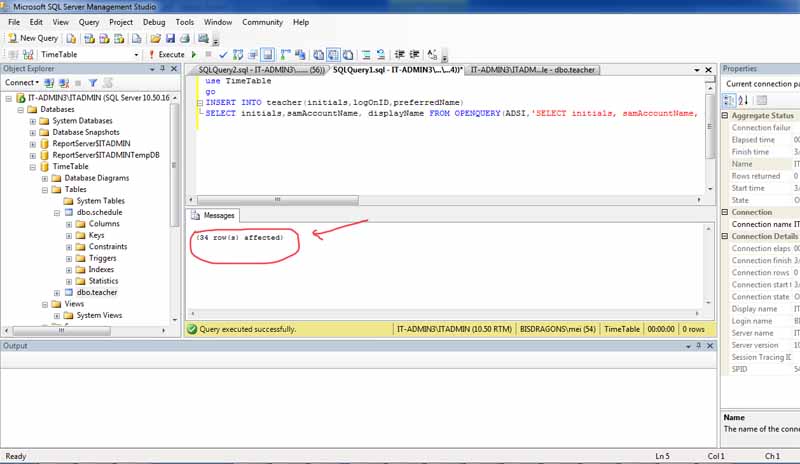Image resolution: width=800 pixels, height=464 pixels.
Task: Switch to the dbo.teacher tab
Action: point(533,70)
